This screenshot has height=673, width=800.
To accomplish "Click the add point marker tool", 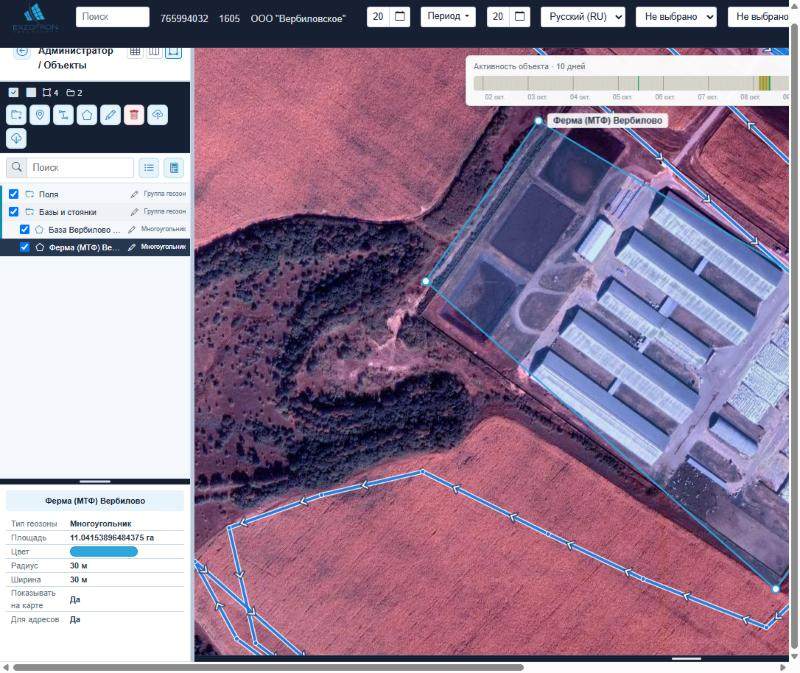I will (x=40, y=115).
